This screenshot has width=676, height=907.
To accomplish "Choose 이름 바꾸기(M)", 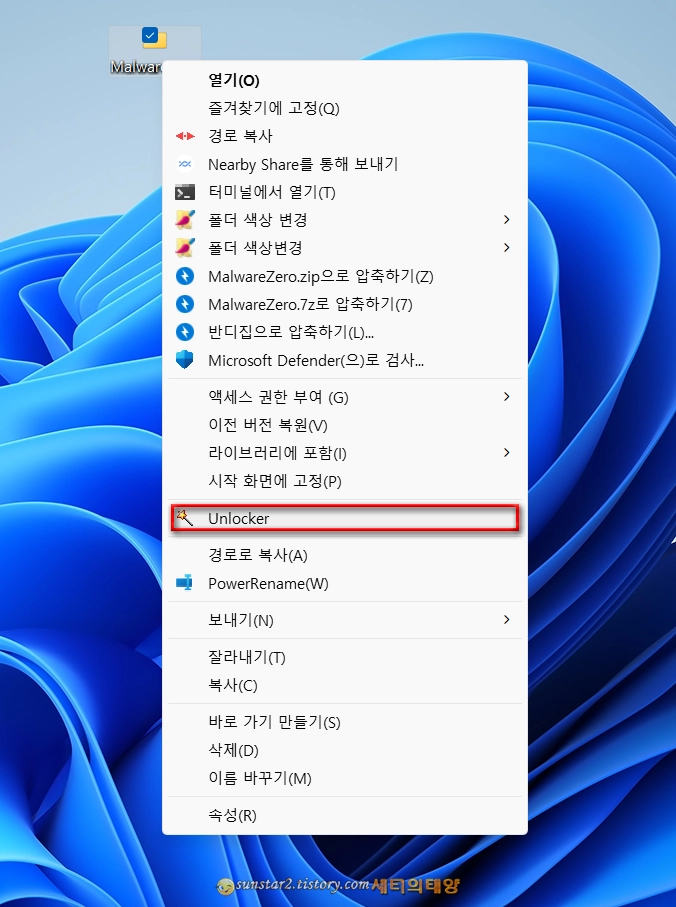I will pyautogui.click(x=345, y=777).
